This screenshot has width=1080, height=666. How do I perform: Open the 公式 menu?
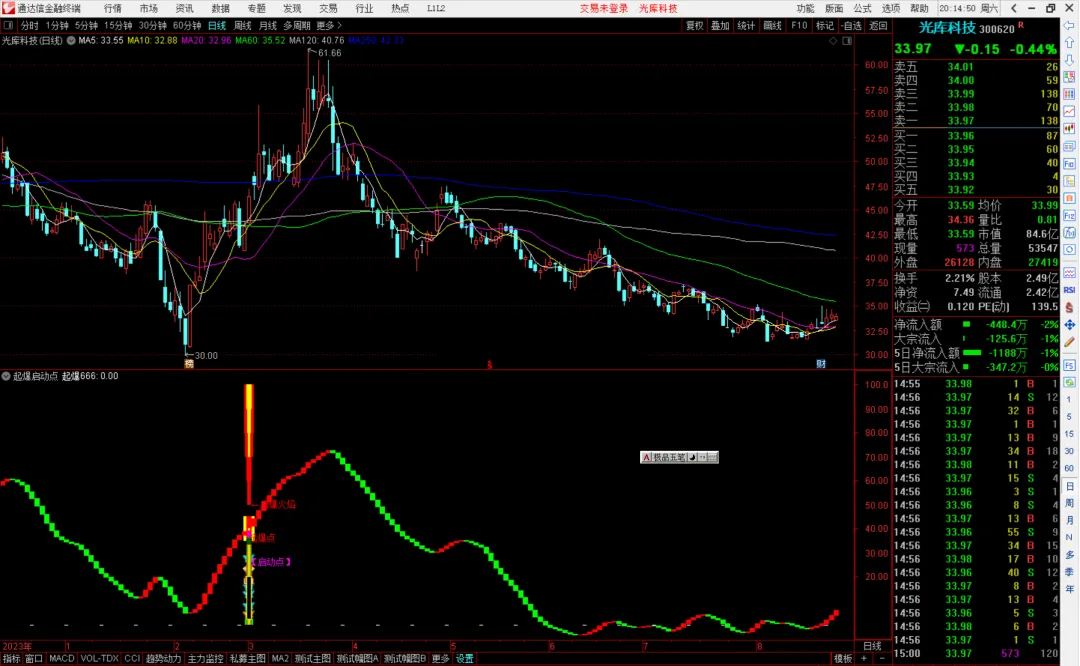pyautogui.click(x=862, y=8)
